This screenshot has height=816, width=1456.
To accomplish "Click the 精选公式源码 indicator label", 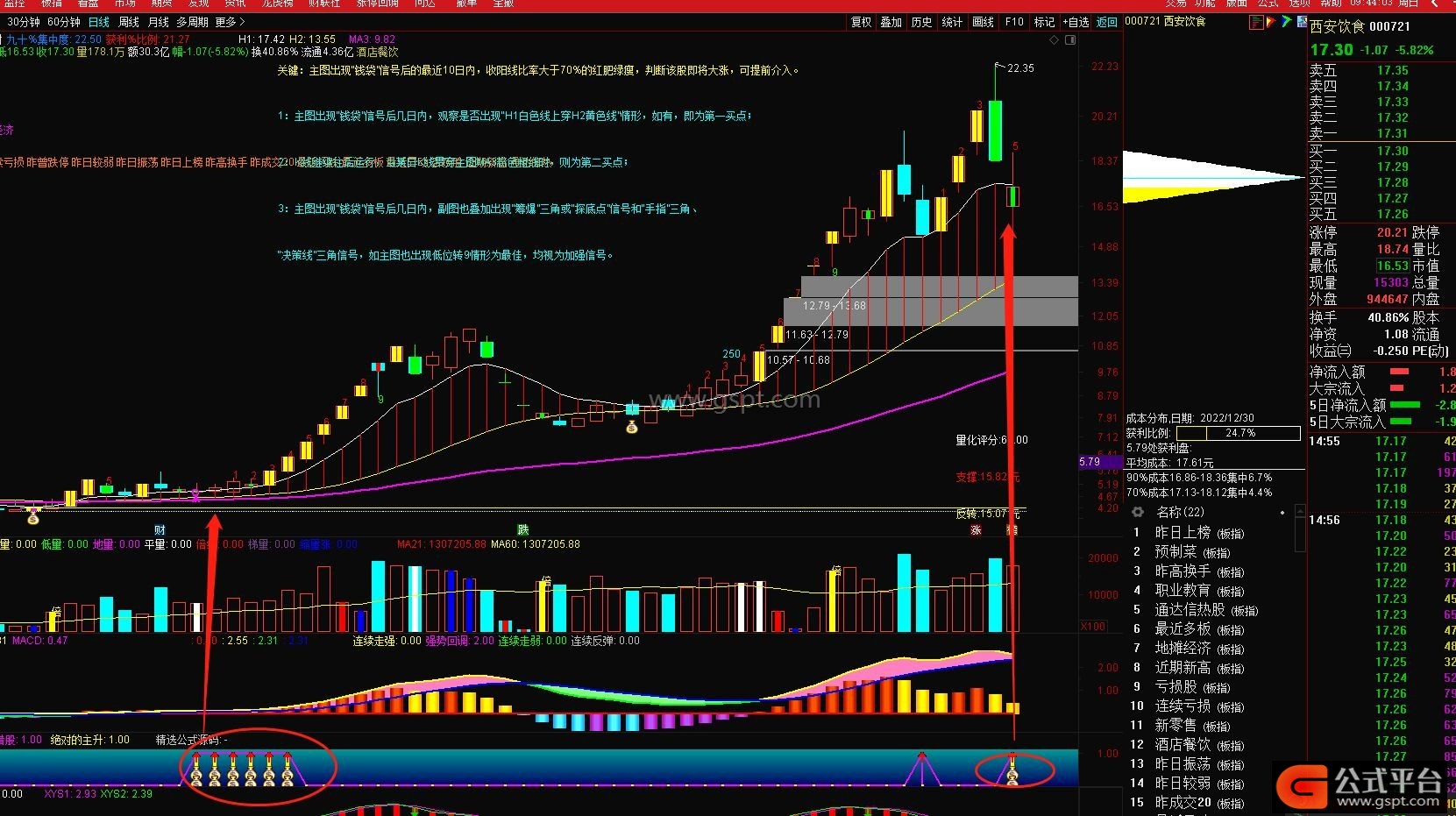I will click(191, 740).
